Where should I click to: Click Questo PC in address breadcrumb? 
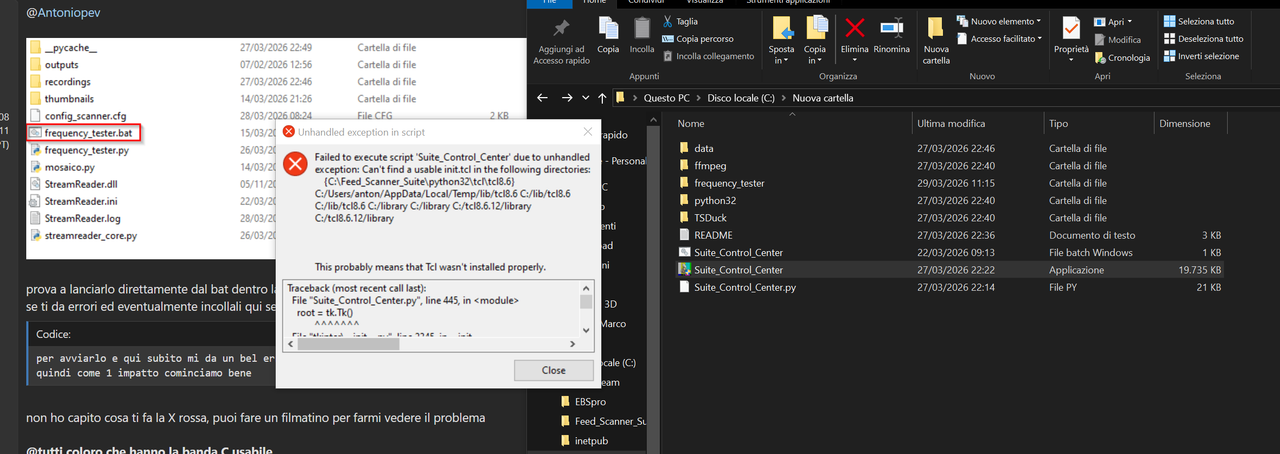pos(669,98)
